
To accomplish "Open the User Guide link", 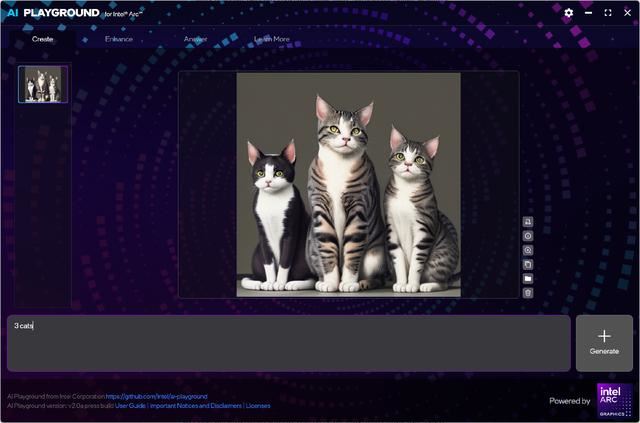I will coord(130,406).
